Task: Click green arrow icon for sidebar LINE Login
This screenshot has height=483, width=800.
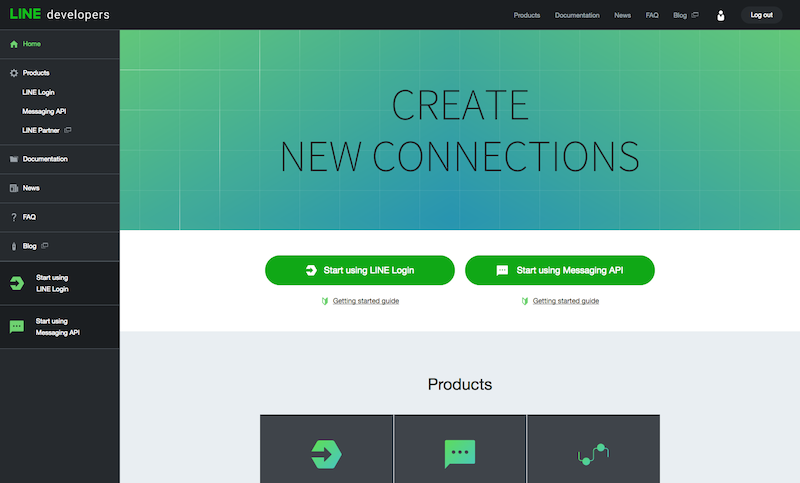Action: (x=17, y=283)
